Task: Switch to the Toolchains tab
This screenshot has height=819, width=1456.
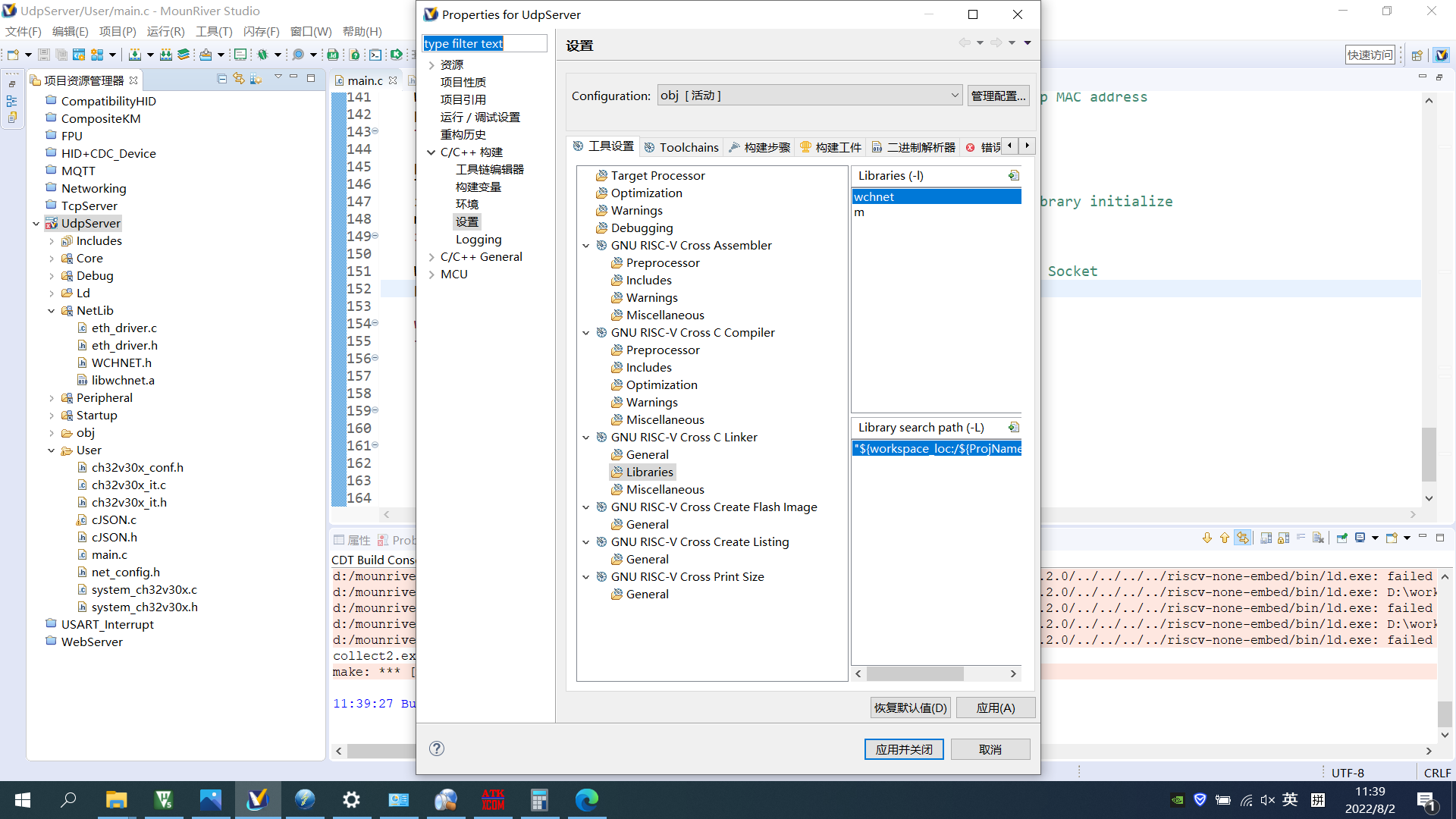Action: [x=681, y=147]
